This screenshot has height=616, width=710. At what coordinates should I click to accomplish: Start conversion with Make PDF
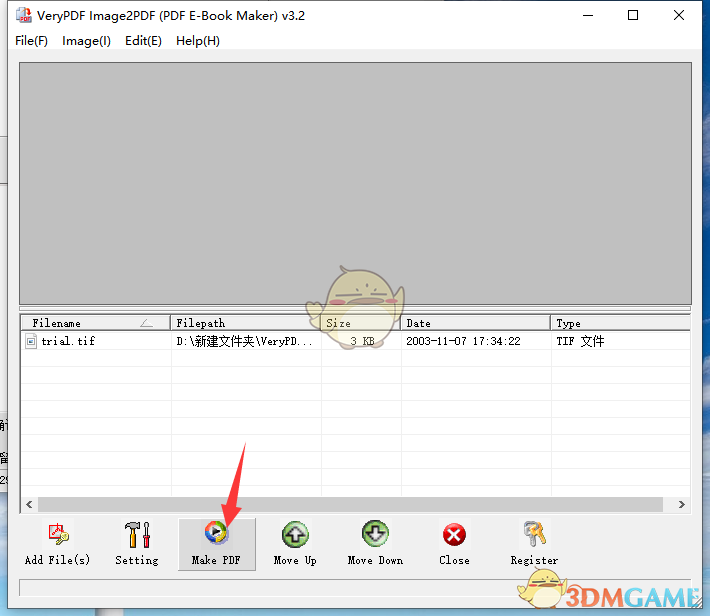point(217,545)
